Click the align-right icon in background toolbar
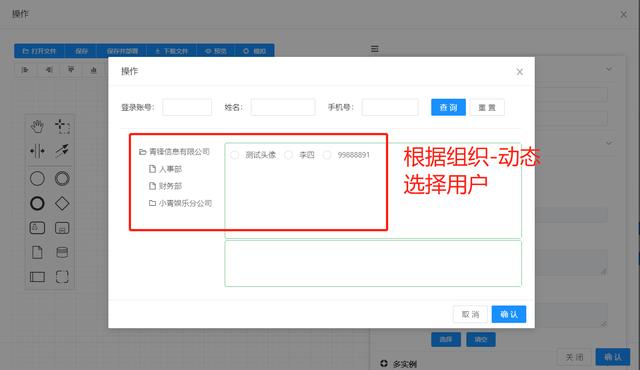640x370 pixels. pos(49,70)
